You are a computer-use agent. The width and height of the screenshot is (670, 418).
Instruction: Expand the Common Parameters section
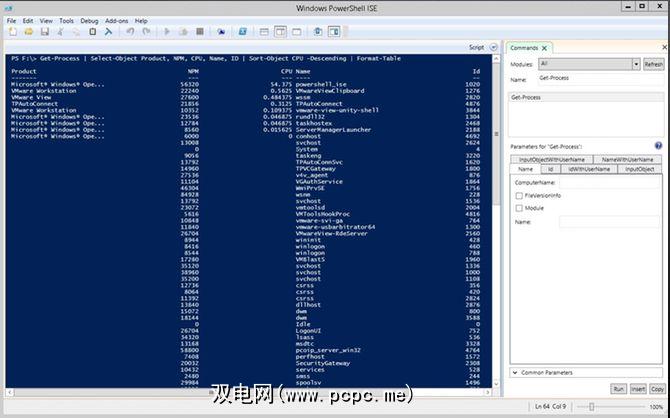point(586,373)
